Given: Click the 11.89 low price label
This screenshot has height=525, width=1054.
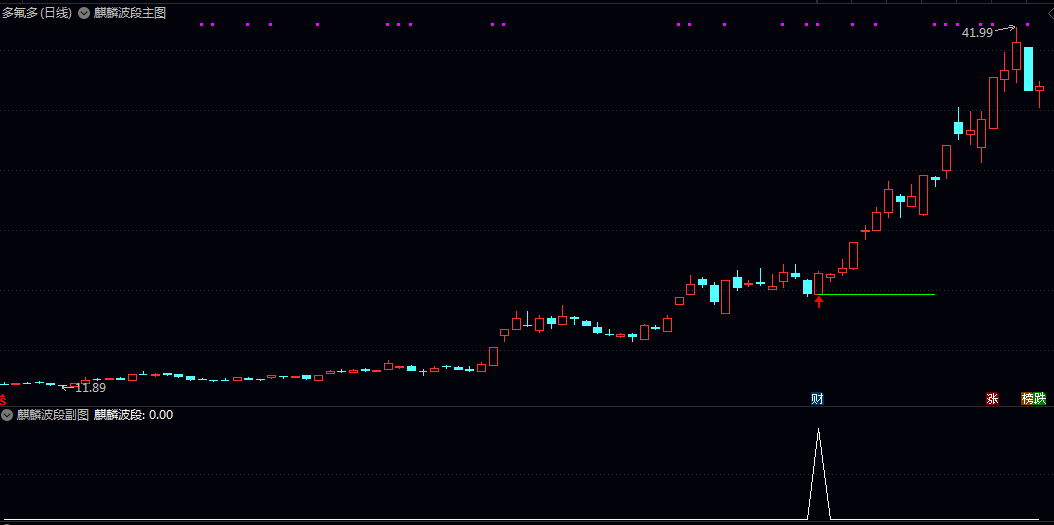Looking at the screenshot, I should click(90, 388).
